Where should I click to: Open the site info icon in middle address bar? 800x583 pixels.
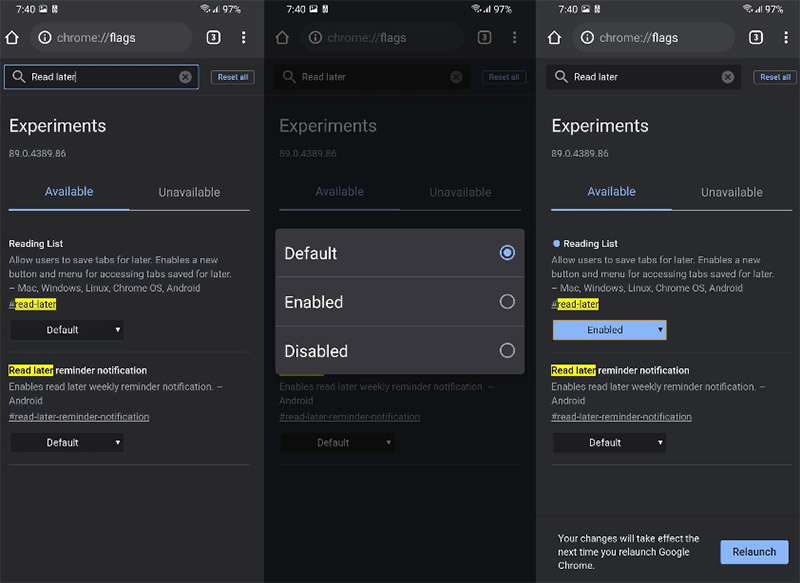pyautogui.click(x=315, y=37)
